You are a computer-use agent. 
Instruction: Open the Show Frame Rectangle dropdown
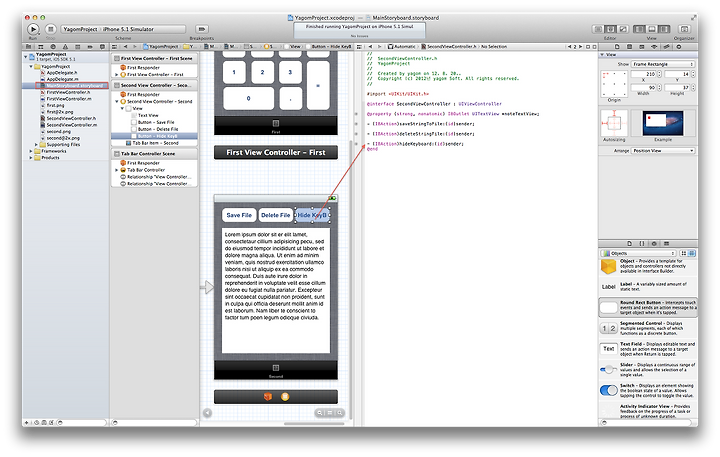click(663, 64)
